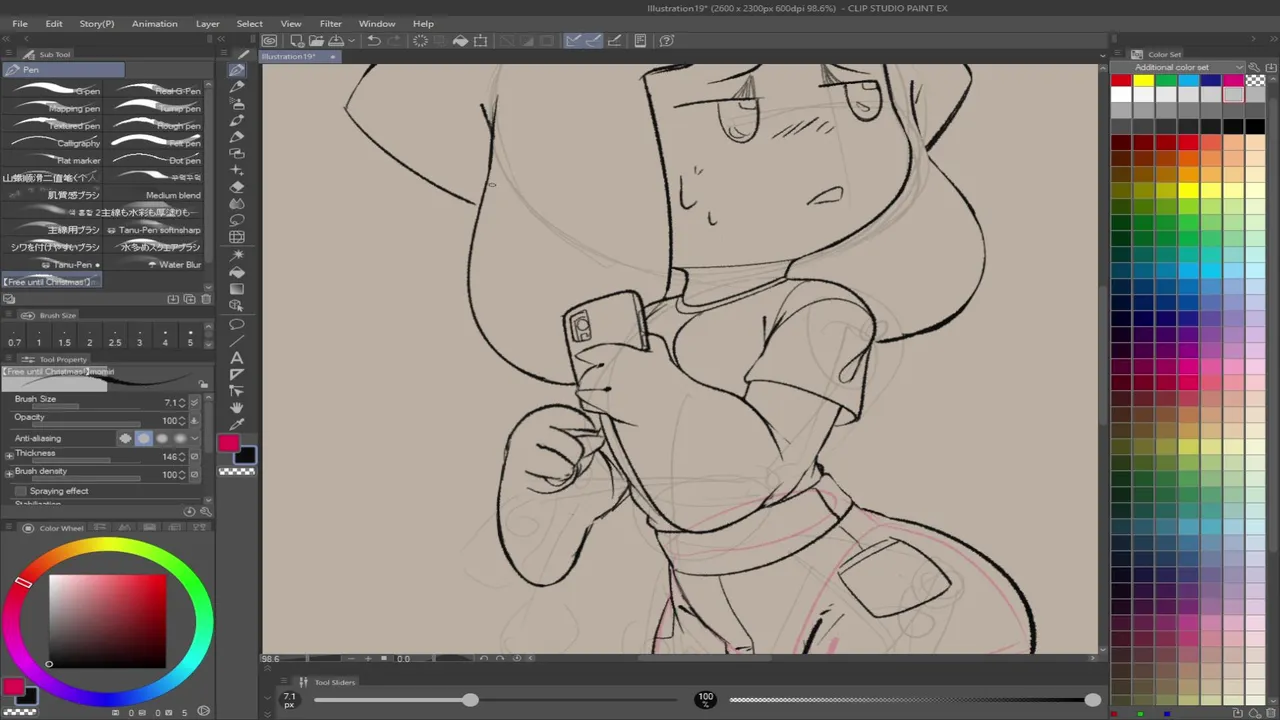
Task: Click the CLIP STUDIO support help icon
Action: 668,41
